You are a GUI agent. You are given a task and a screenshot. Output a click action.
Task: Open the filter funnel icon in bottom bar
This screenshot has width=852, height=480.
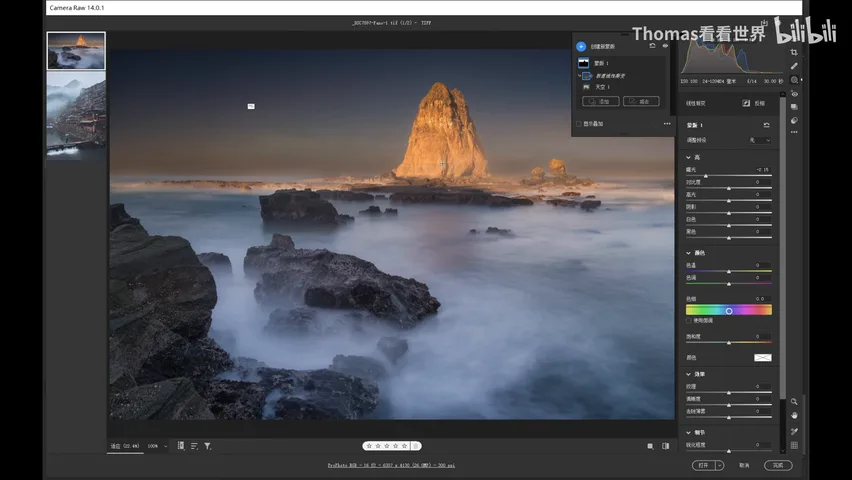[x=208, y=446]
